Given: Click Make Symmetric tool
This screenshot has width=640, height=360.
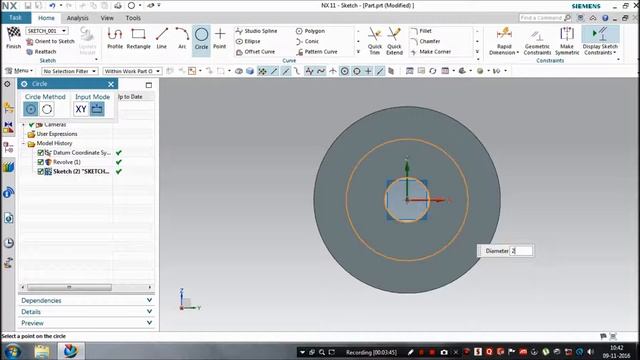Looking at the screenshot, I should coord(567,40).
